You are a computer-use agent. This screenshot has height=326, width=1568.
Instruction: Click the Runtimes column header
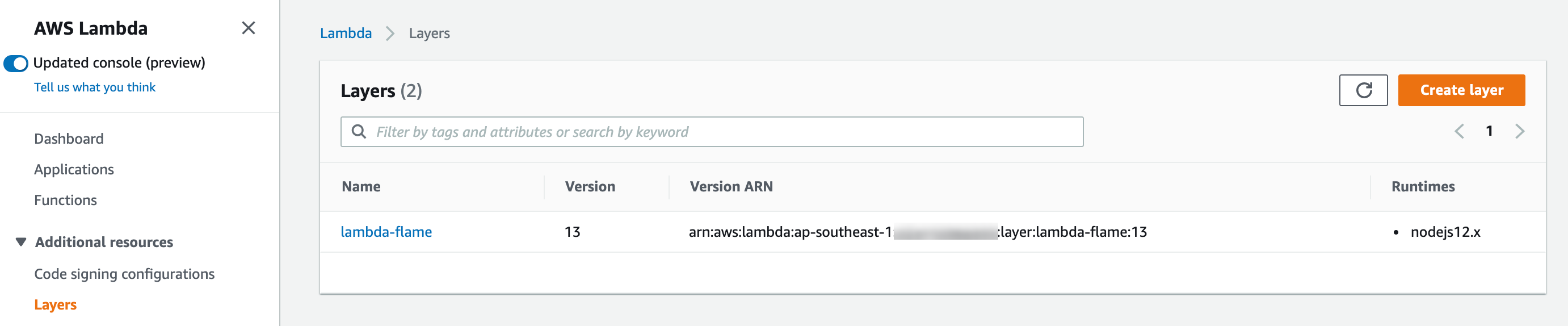(x=1423, y=186)
